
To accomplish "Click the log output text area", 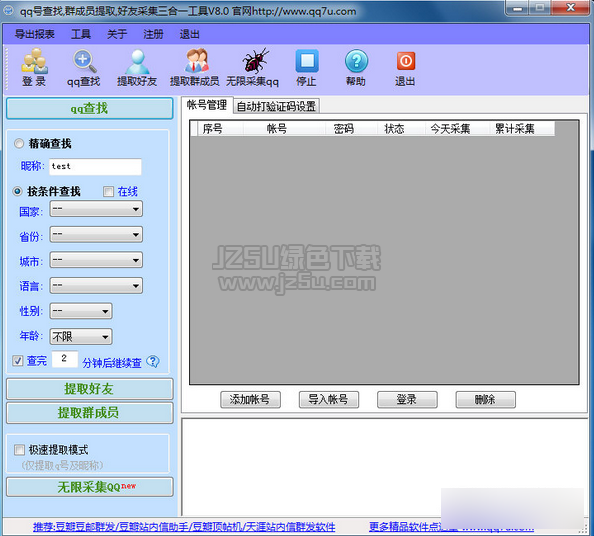I will 385,467.
